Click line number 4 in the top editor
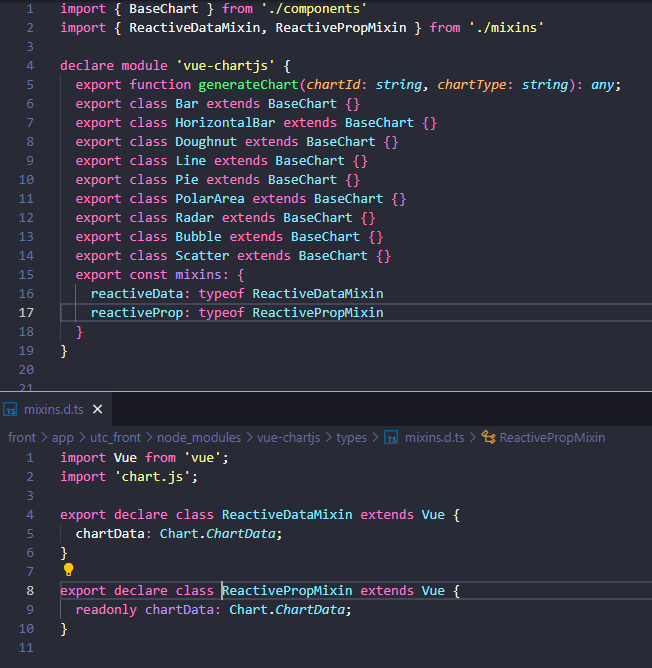 (x=30, y=66)
